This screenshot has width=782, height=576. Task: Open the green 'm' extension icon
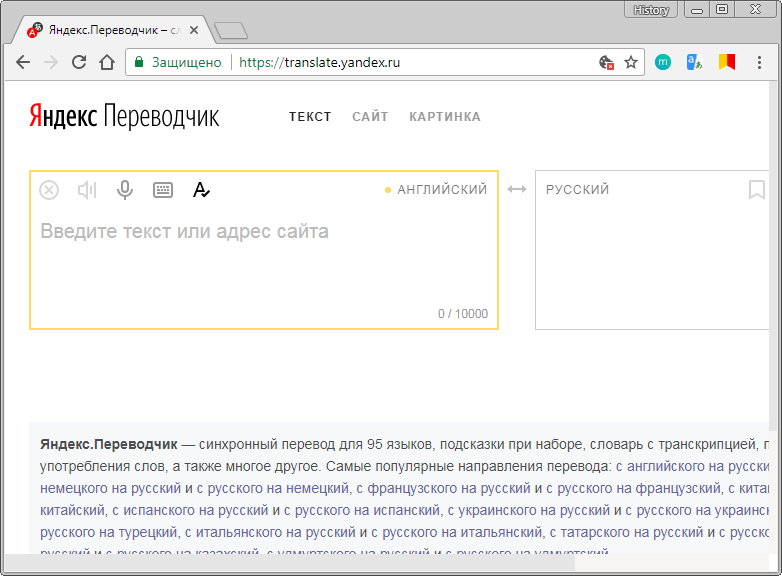[663, 62]
